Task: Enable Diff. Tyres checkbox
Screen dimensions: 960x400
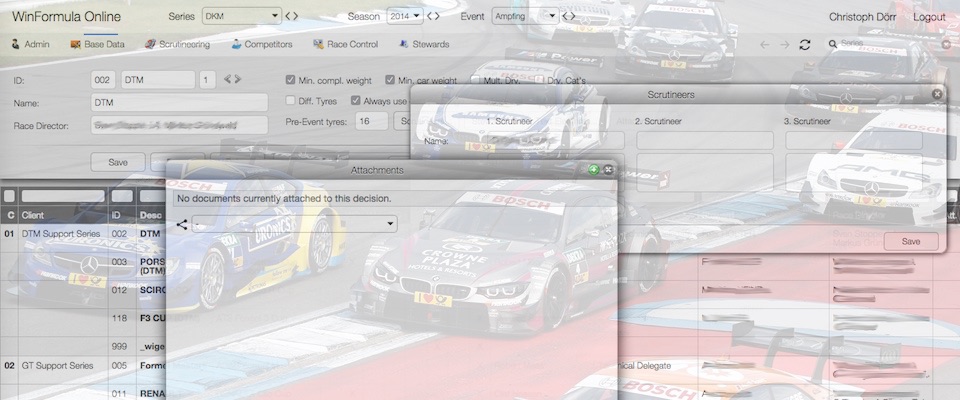Action: pos(290,100)
